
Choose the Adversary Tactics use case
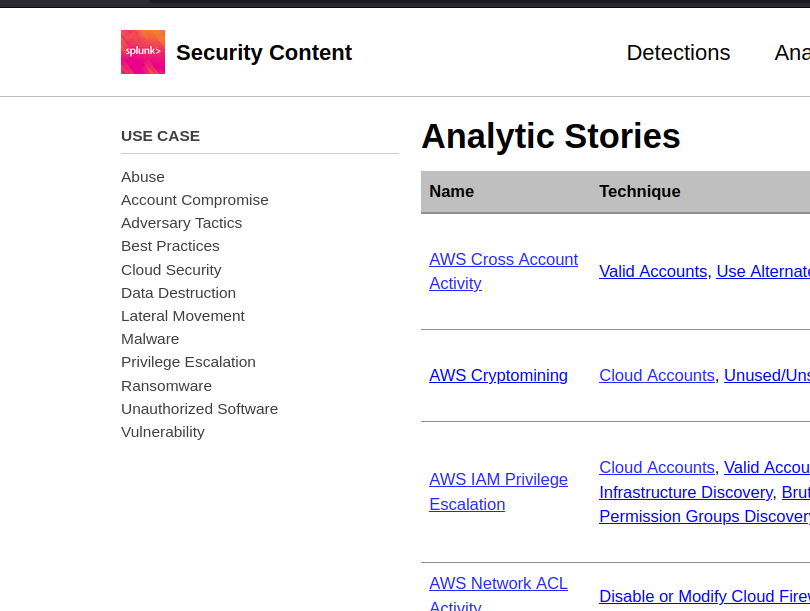coord(181,223)
